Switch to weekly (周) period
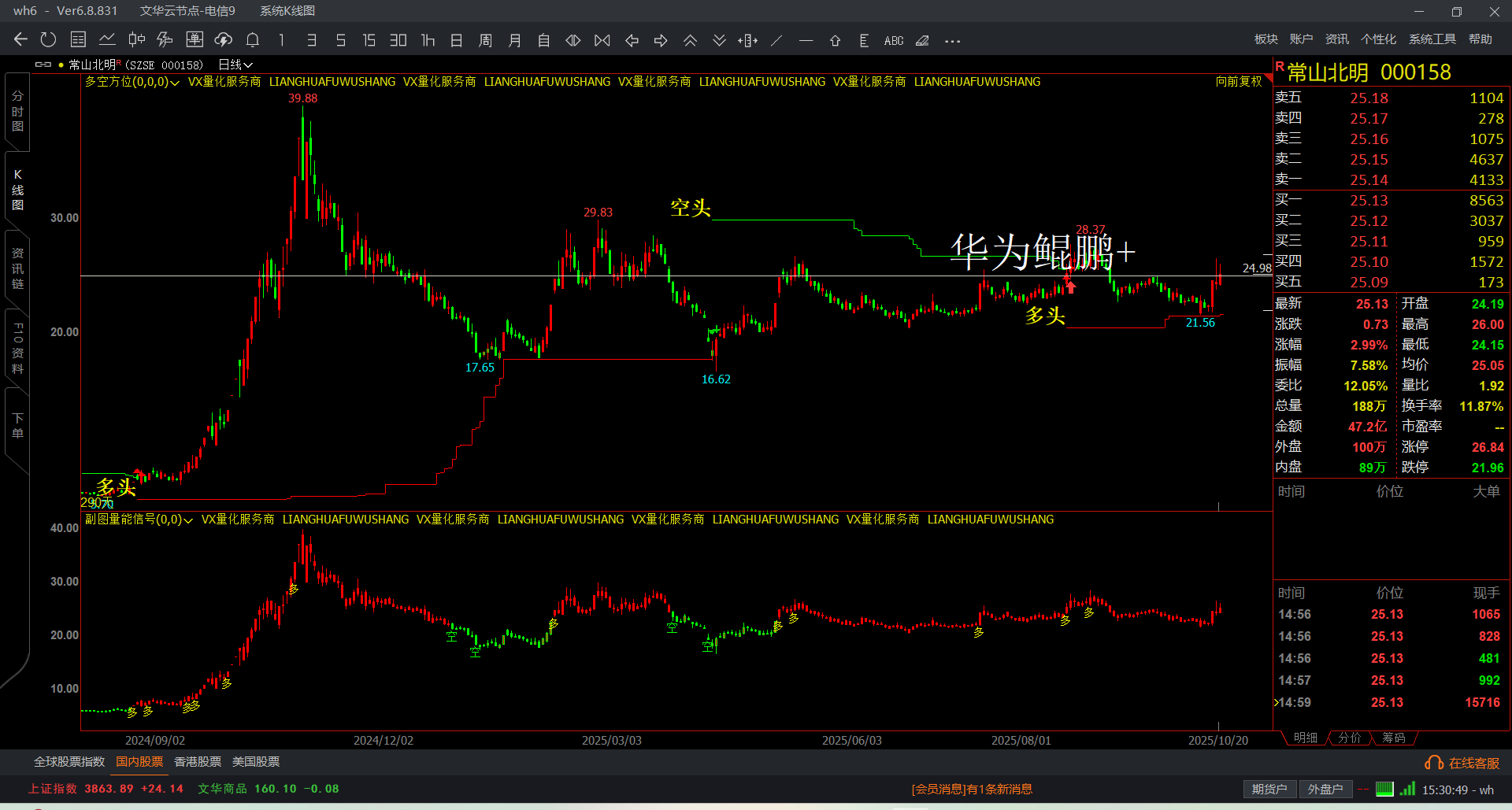 [x=485, y=40]
